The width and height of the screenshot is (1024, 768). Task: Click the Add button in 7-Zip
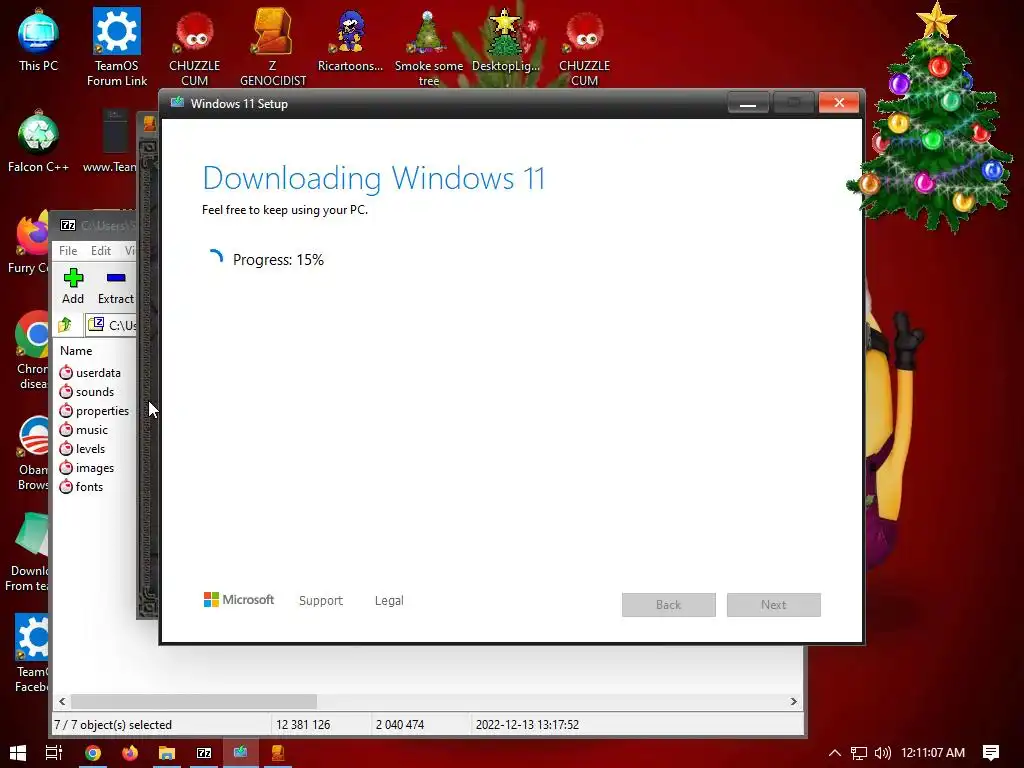pos(73,286)
